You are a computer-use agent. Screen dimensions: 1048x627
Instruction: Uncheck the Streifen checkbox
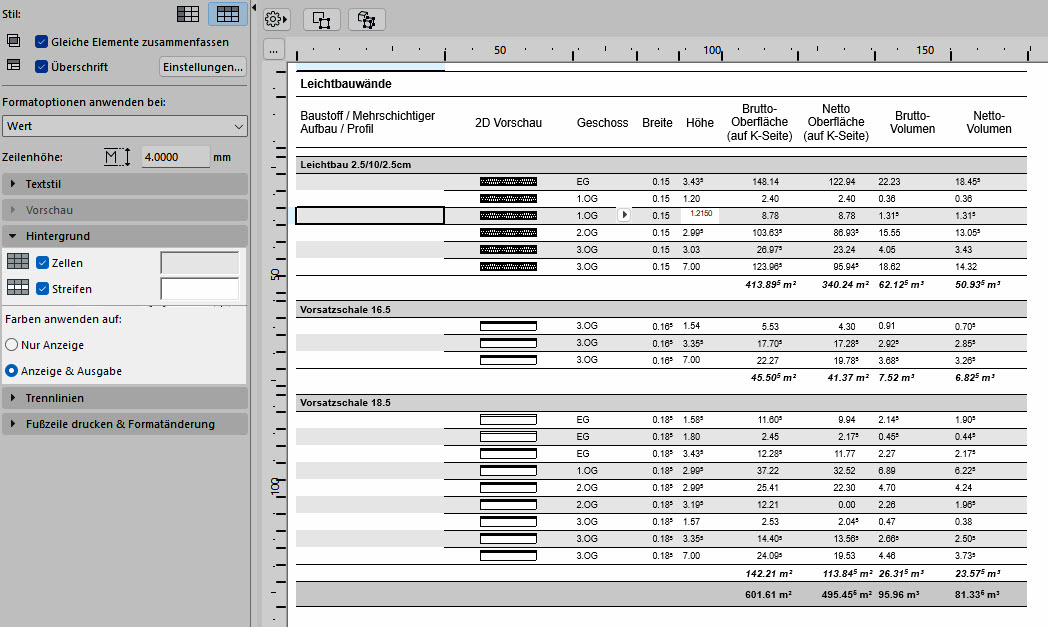[x=42, y=289]
